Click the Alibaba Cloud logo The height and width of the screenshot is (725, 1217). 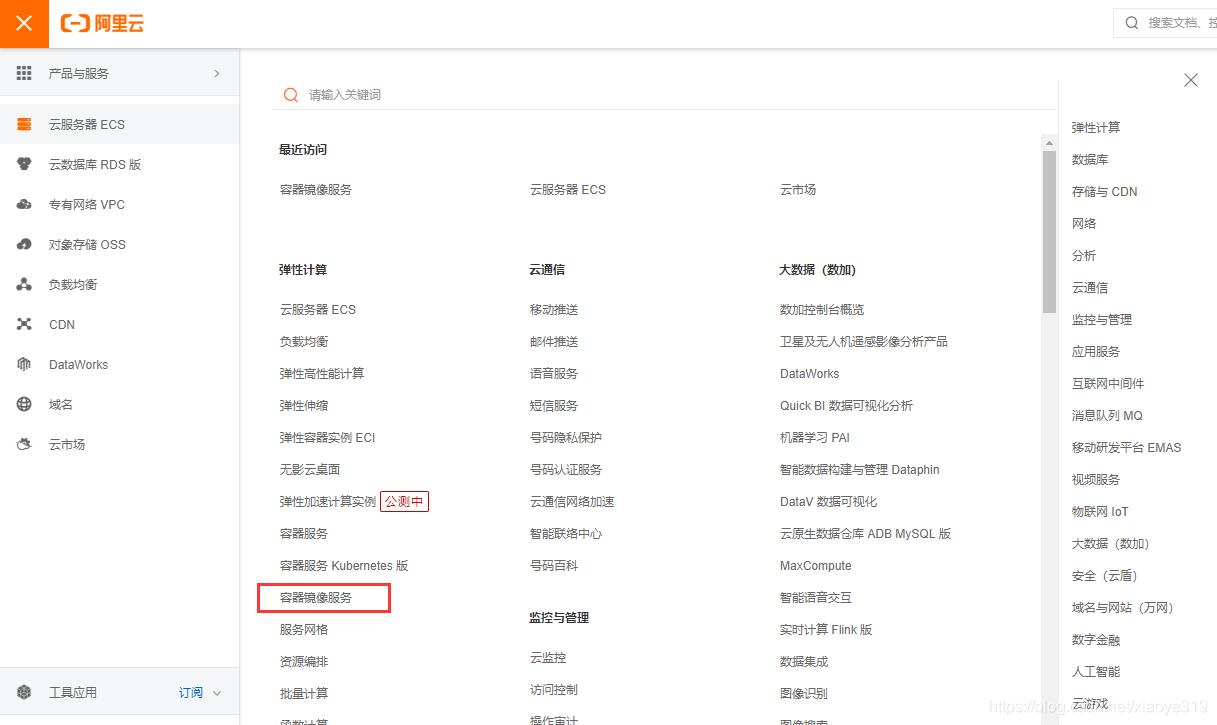click(102, 24)
